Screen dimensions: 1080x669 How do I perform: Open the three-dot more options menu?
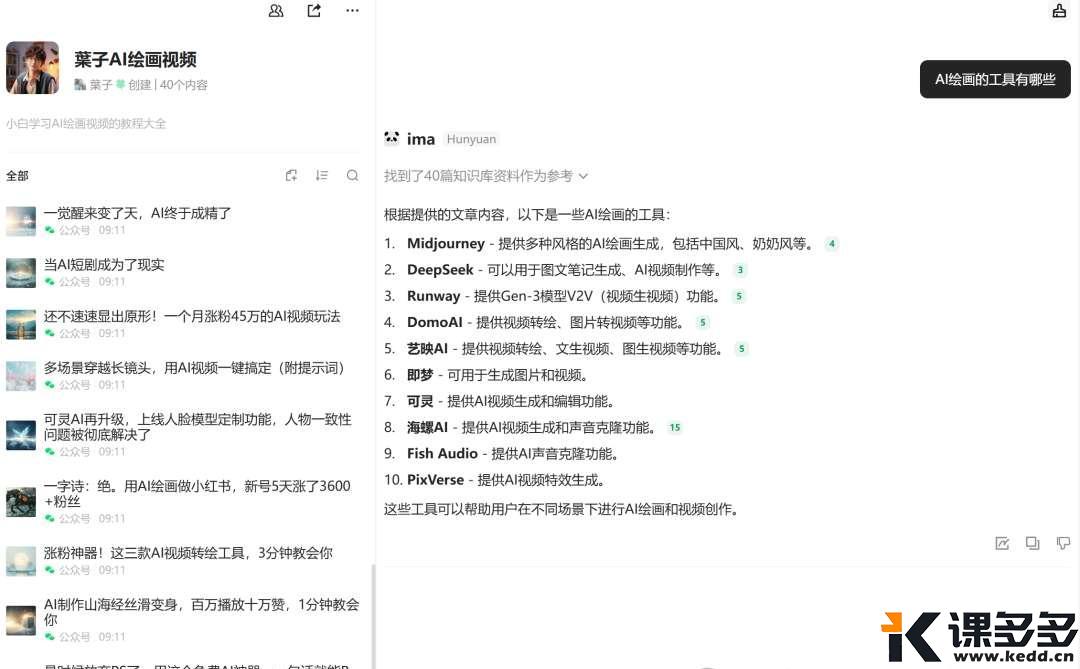coord(352,10)
